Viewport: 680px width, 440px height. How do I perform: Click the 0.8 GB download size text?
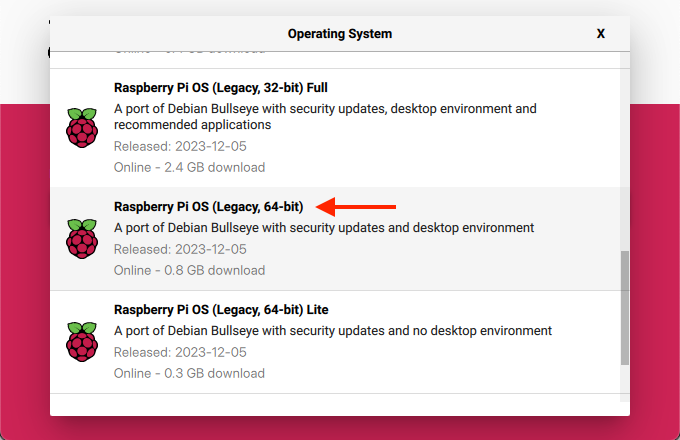(189, 270)
